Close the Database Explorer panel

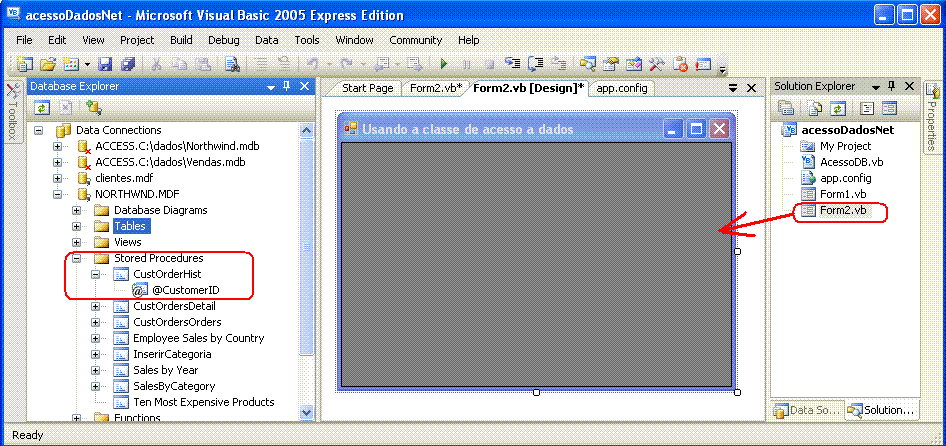[x=303, y=86]
